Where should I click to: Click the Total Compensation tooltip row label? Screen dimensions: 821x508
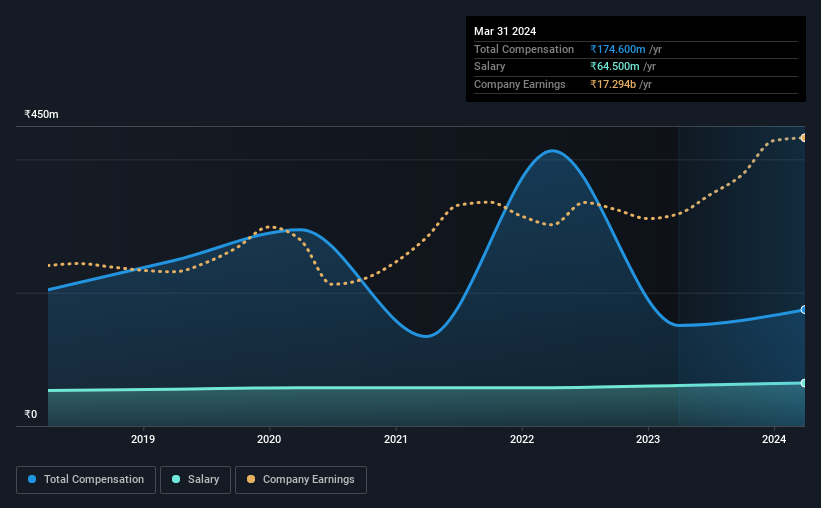tap(524, 49)
